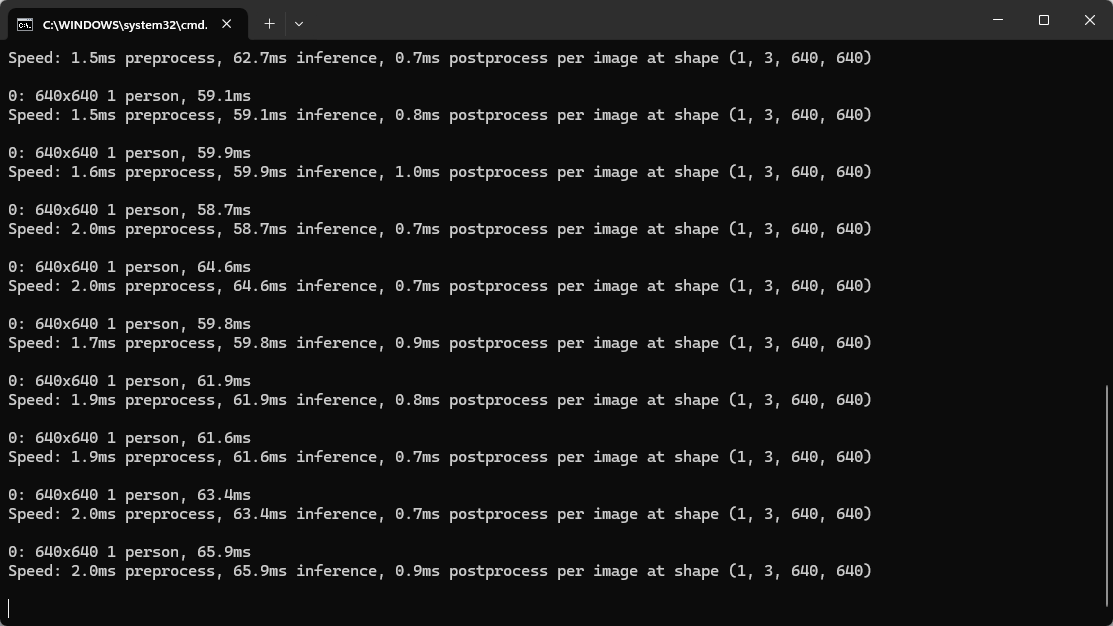The image size is (1113, 626).
Task: Click the Speed line with 61.6ms inference
Action: click(440, 457)
